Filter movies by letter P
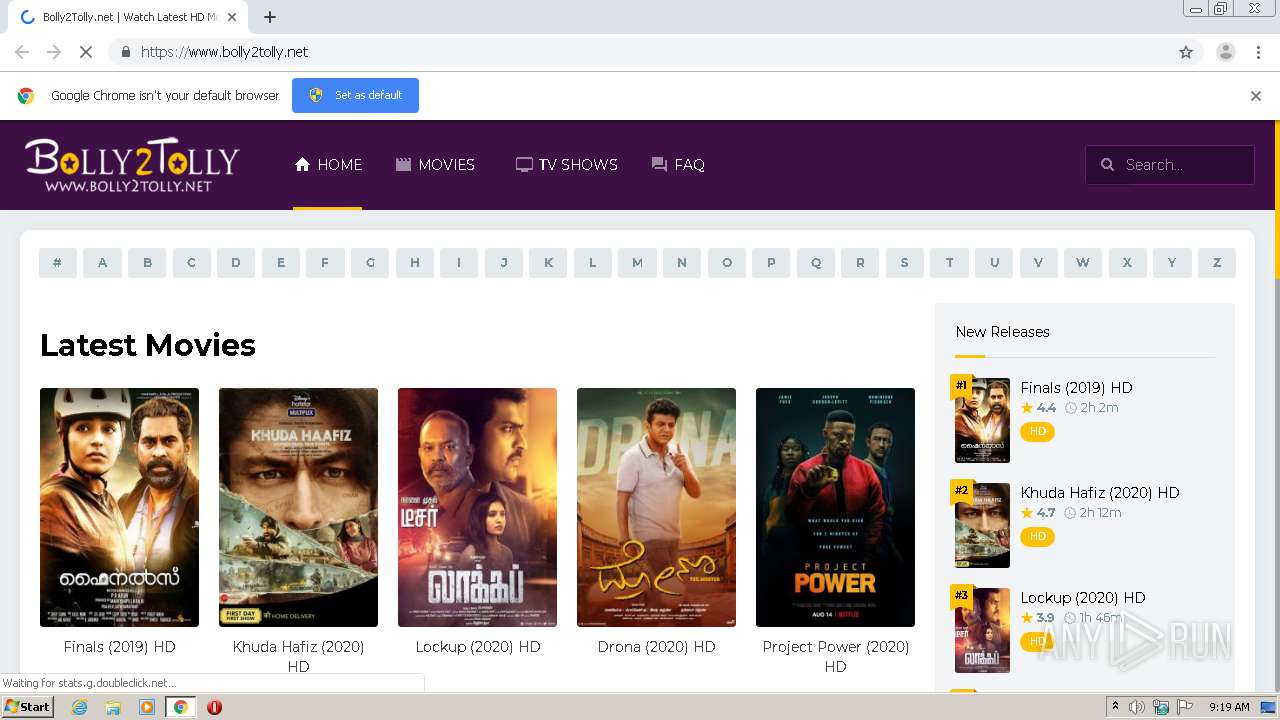Screen dimensions: 1280x720 [x=771, y=263]
